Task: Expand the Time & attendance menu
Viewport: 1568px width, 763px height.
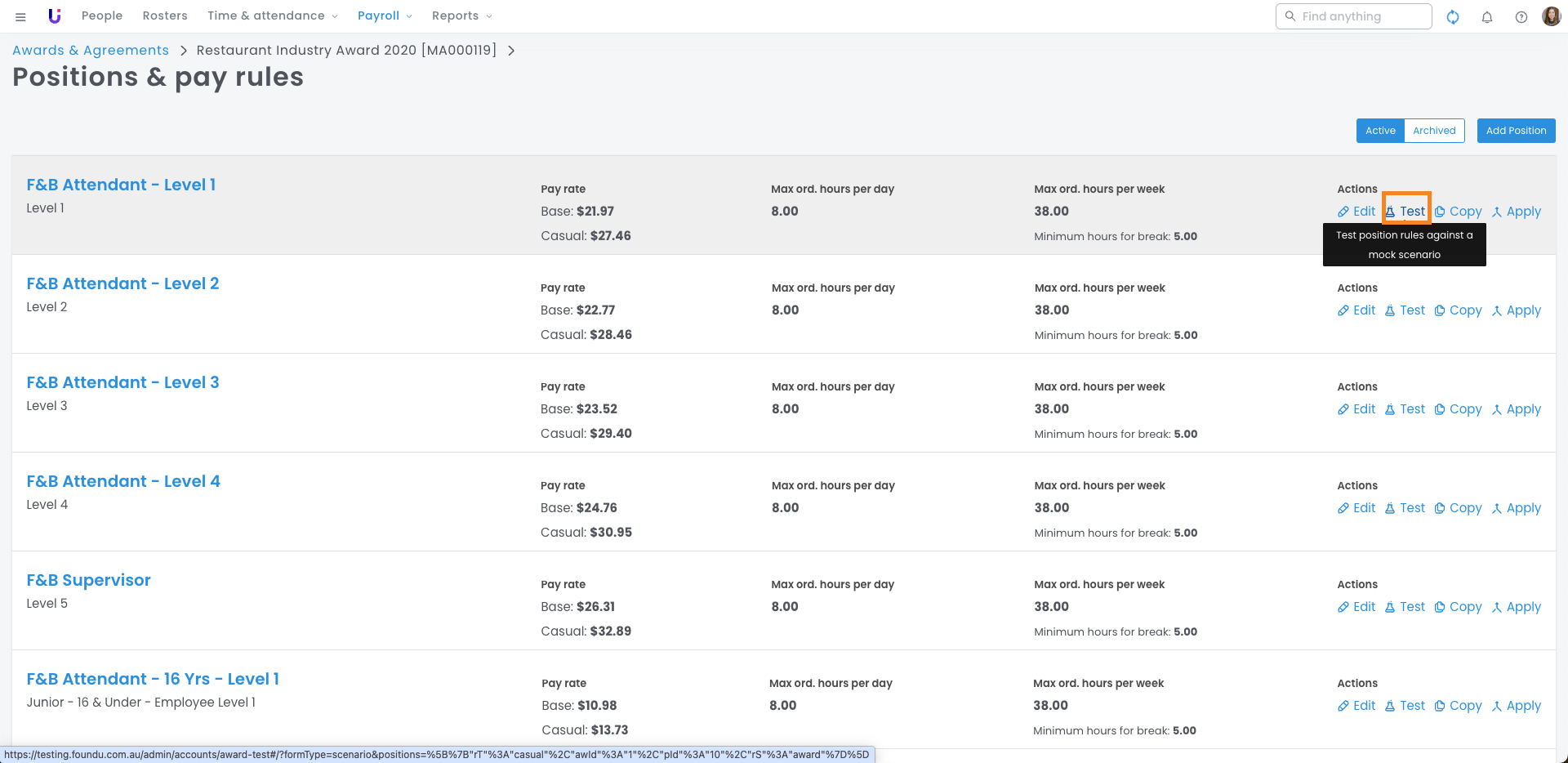Action: coord(272,16)
